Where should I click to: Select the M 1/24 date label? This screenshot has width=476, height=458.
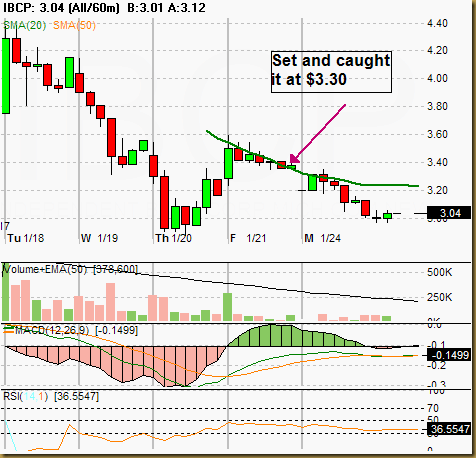[323, 238]
